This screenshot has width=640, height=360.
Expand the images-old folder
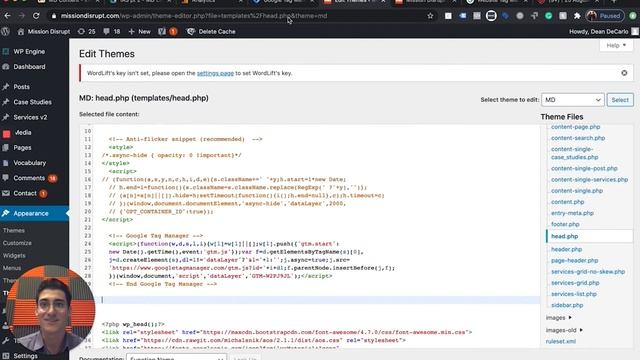click(564, 330)
